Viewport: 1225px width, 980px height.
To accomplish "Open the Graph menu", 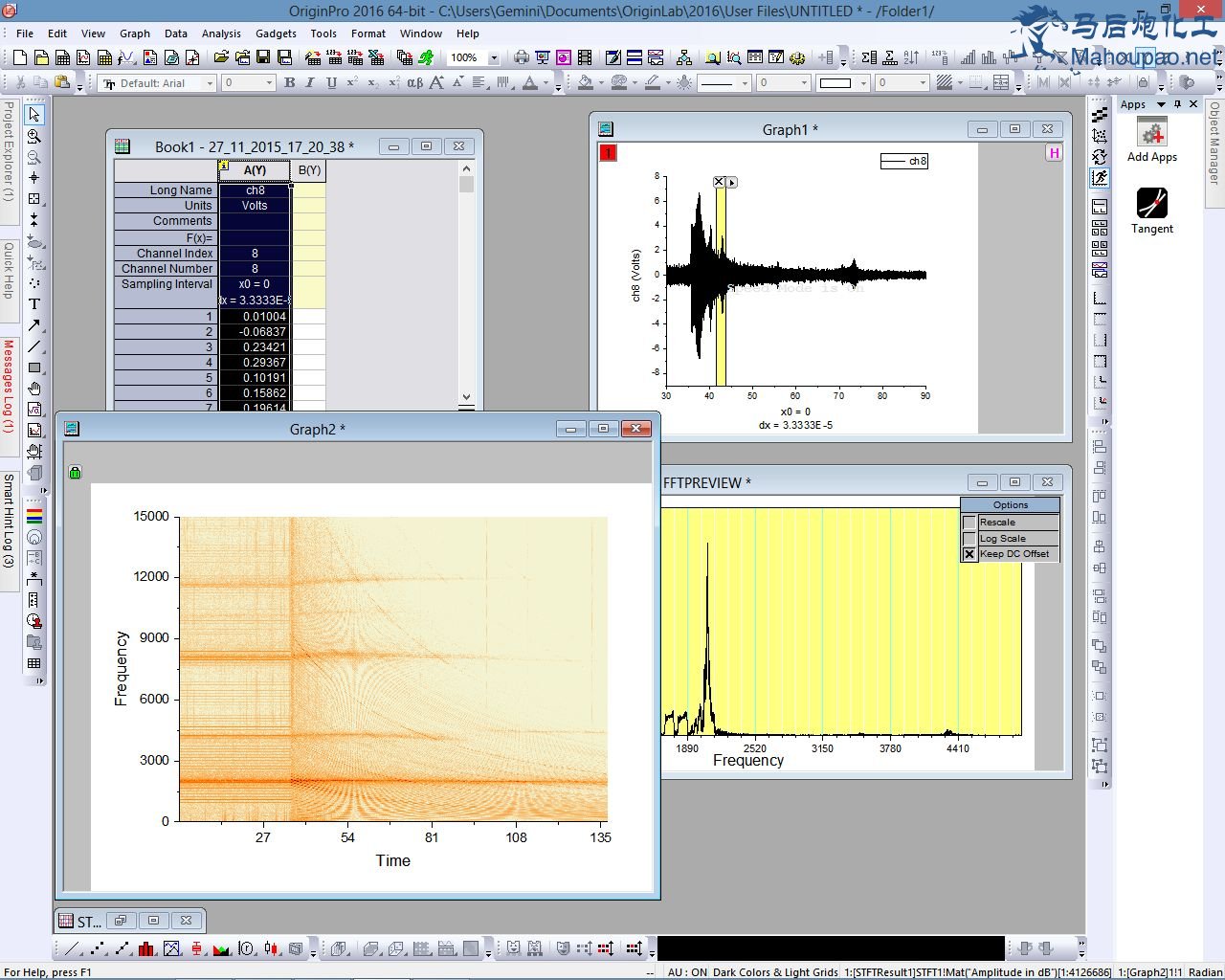I will coord(135,33).
